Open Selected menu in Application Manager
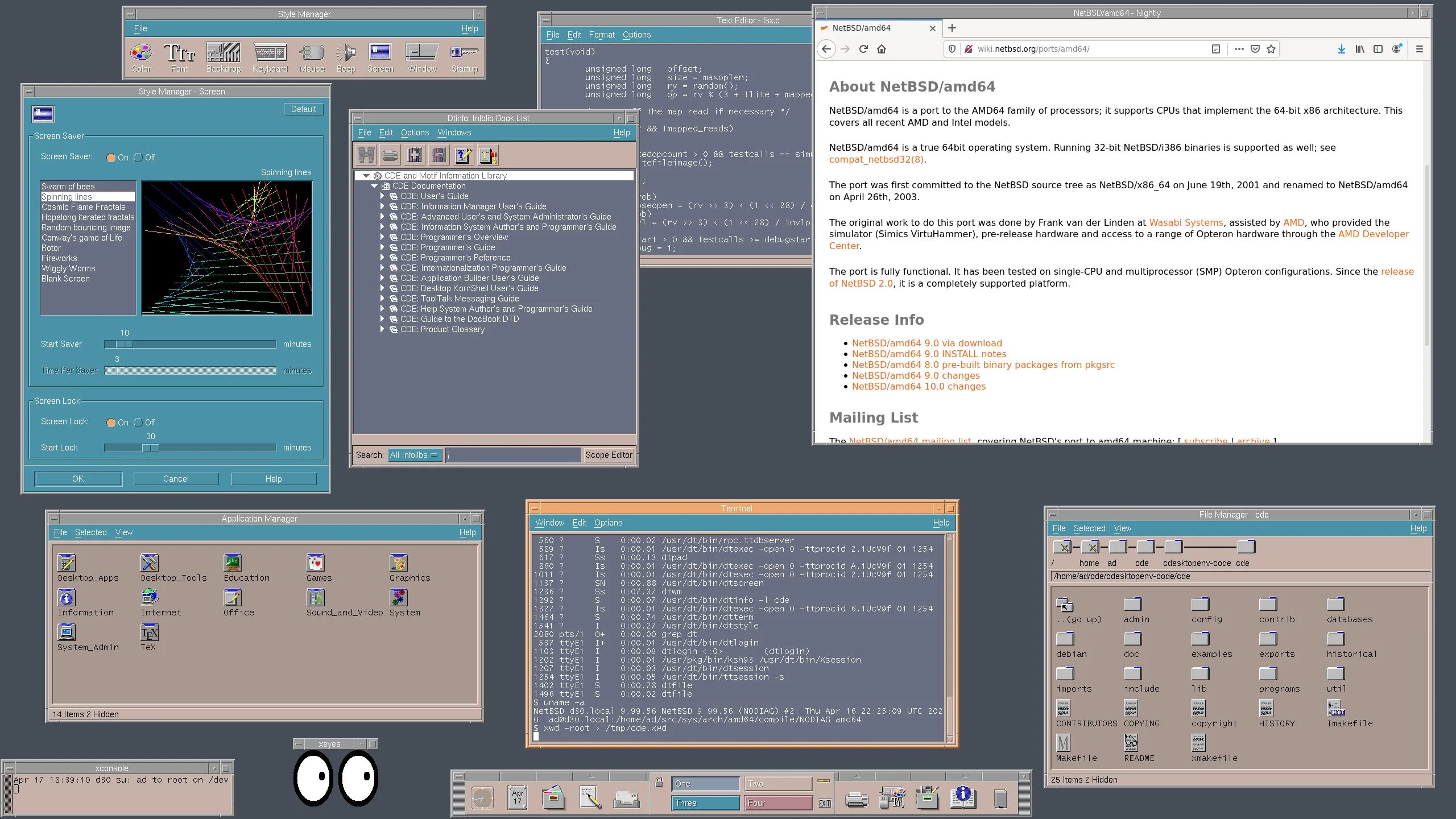This screenshot has height=819, width=1456. [91, 532]
